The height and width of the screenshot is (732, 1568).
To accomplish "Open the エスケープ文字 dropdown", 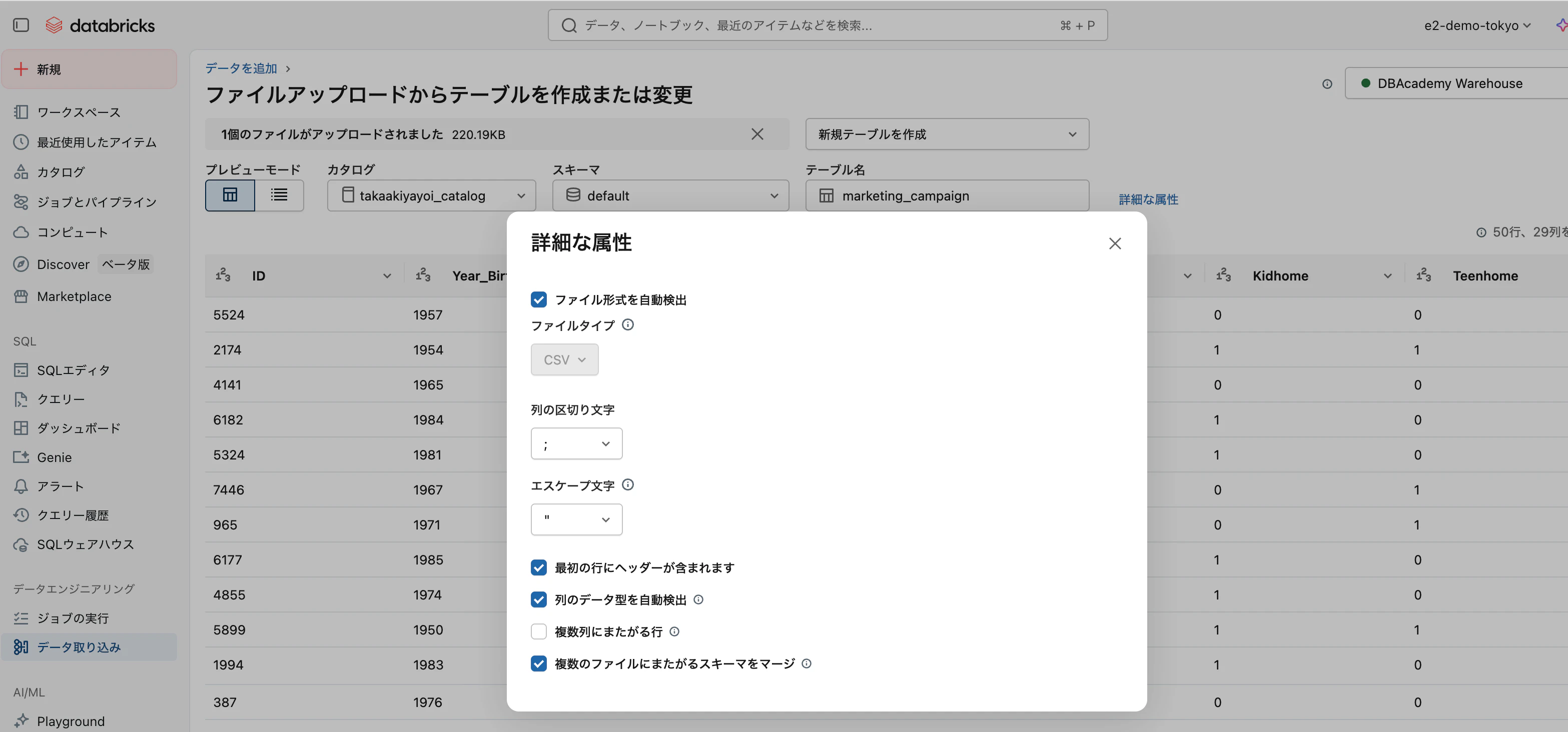I will pyautogui.click(x=576, y=519).
